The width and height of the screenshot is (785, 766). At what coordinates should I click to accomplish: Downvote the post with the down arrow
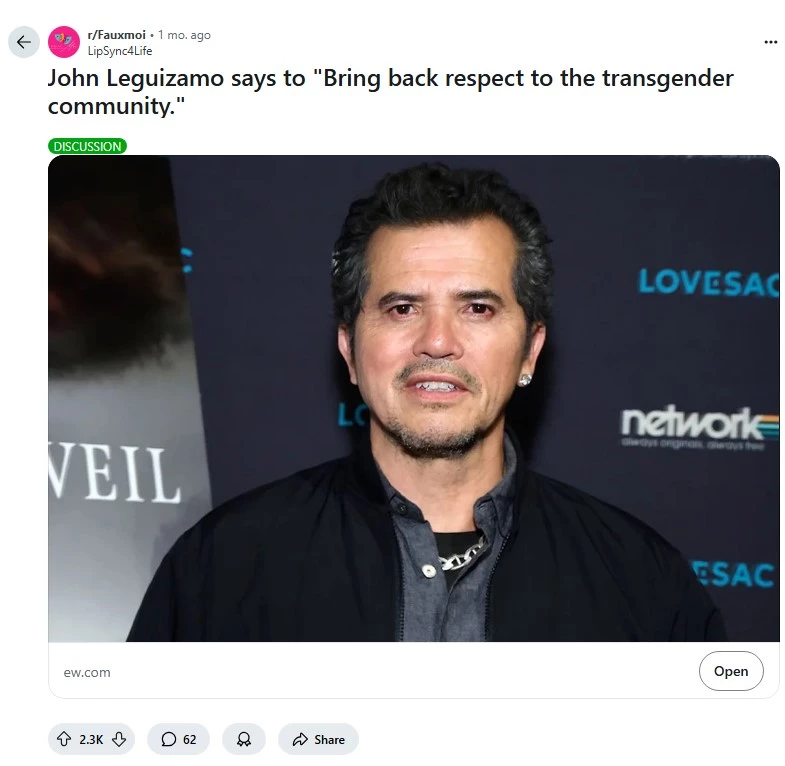coord(119,739)
